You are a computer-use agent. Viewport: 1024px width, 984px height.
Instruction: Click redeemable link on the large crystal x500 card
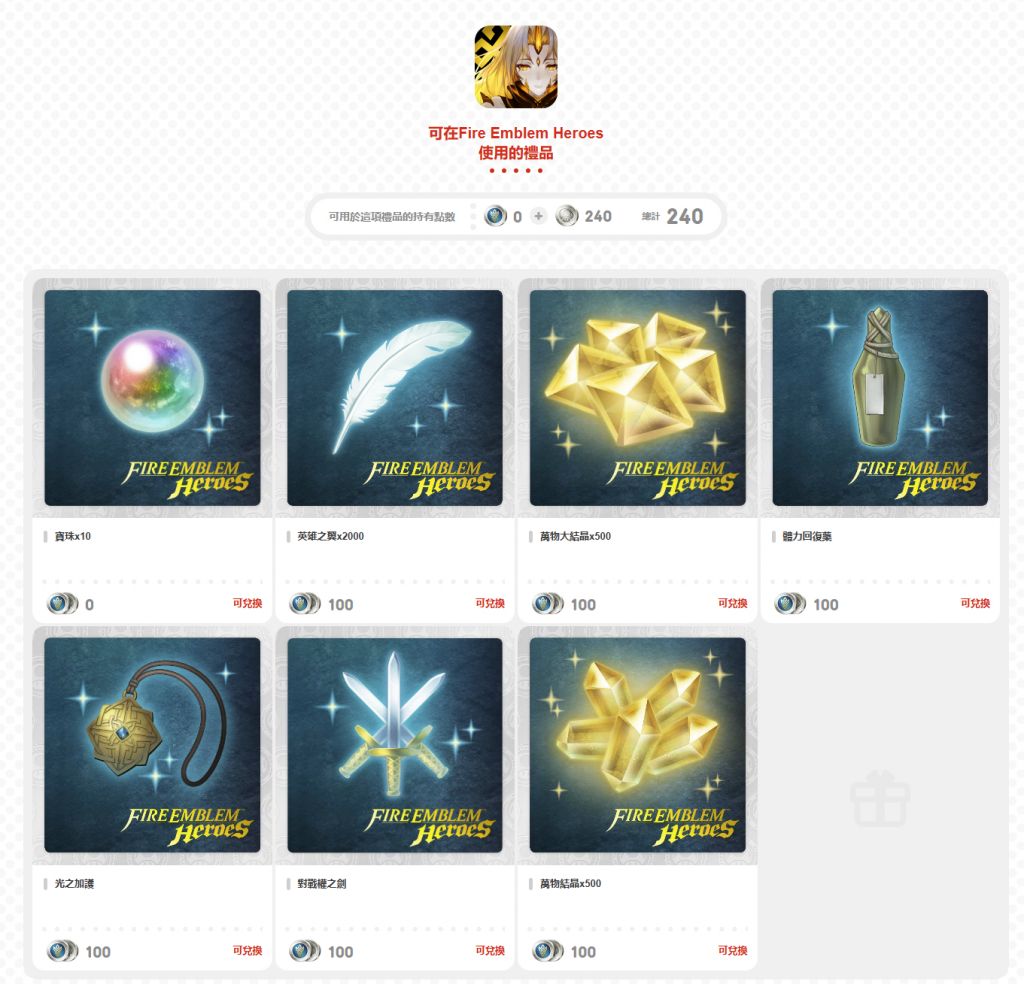(733, 603)
